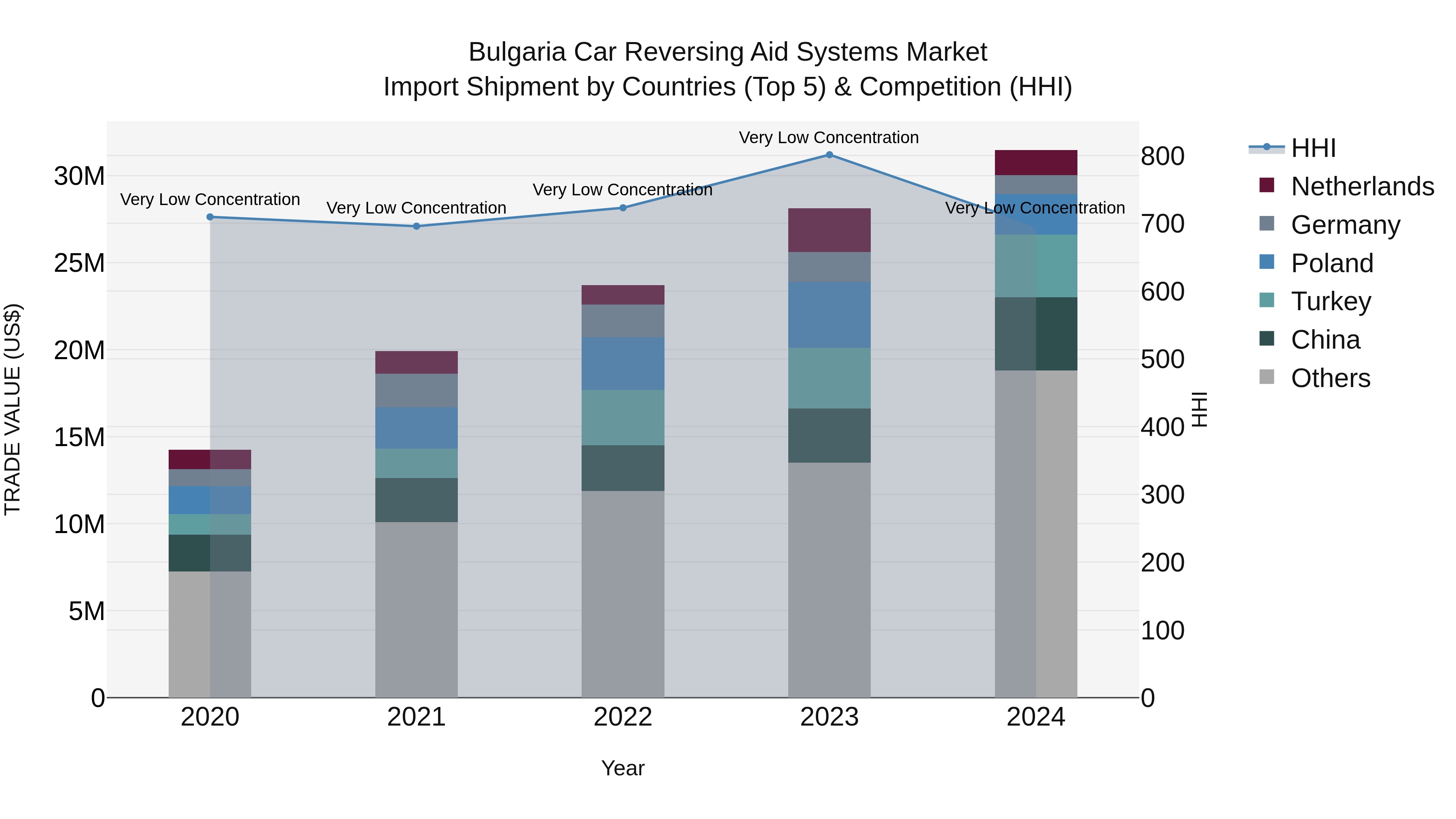
Task: Click the 2024 Turkey bar segment
Action: pos(1036,266)
